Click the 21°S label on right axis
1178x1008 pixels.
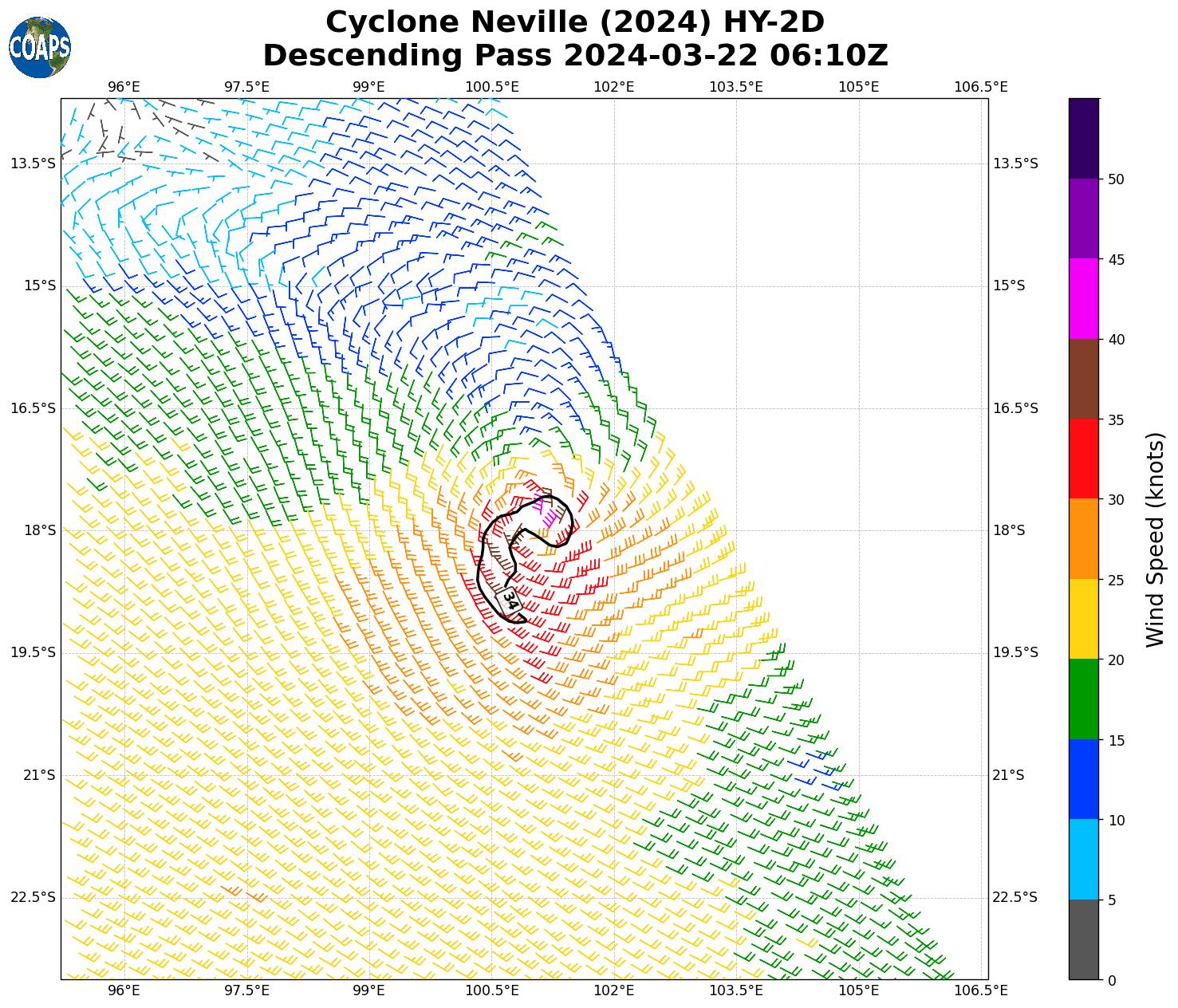[1008, 775]
